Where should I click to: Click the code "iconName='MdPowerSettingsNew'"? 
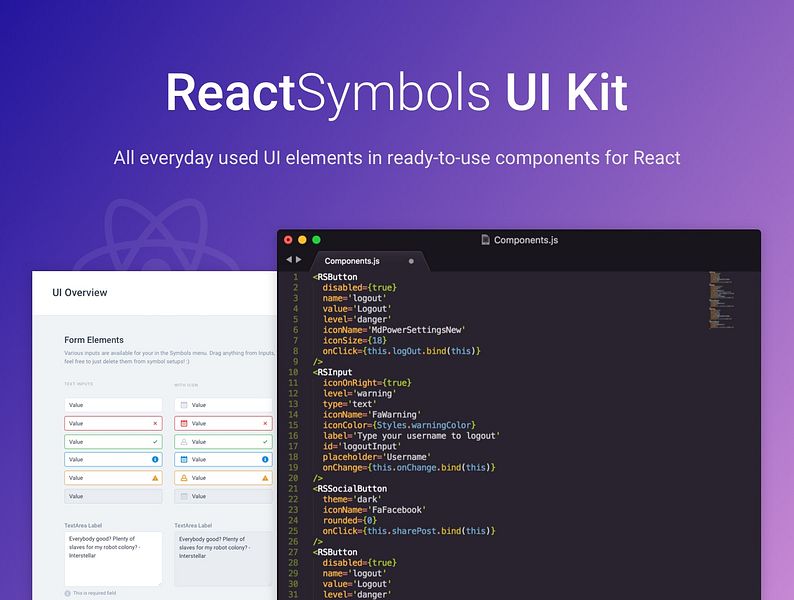pos(394,330)
